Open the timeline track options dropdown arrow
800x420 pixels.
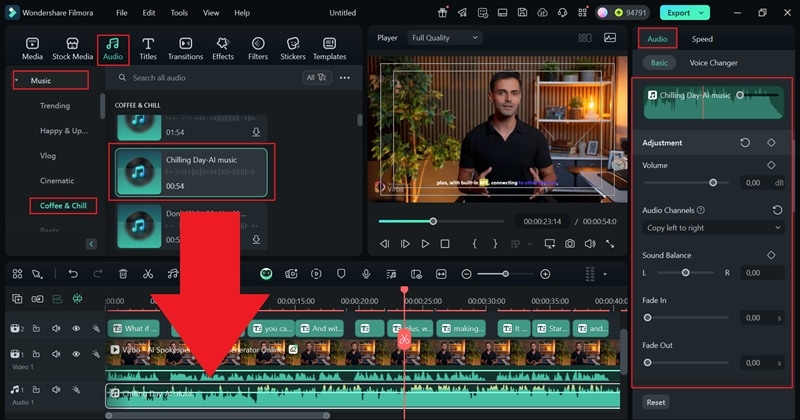[x=605, y=274]
